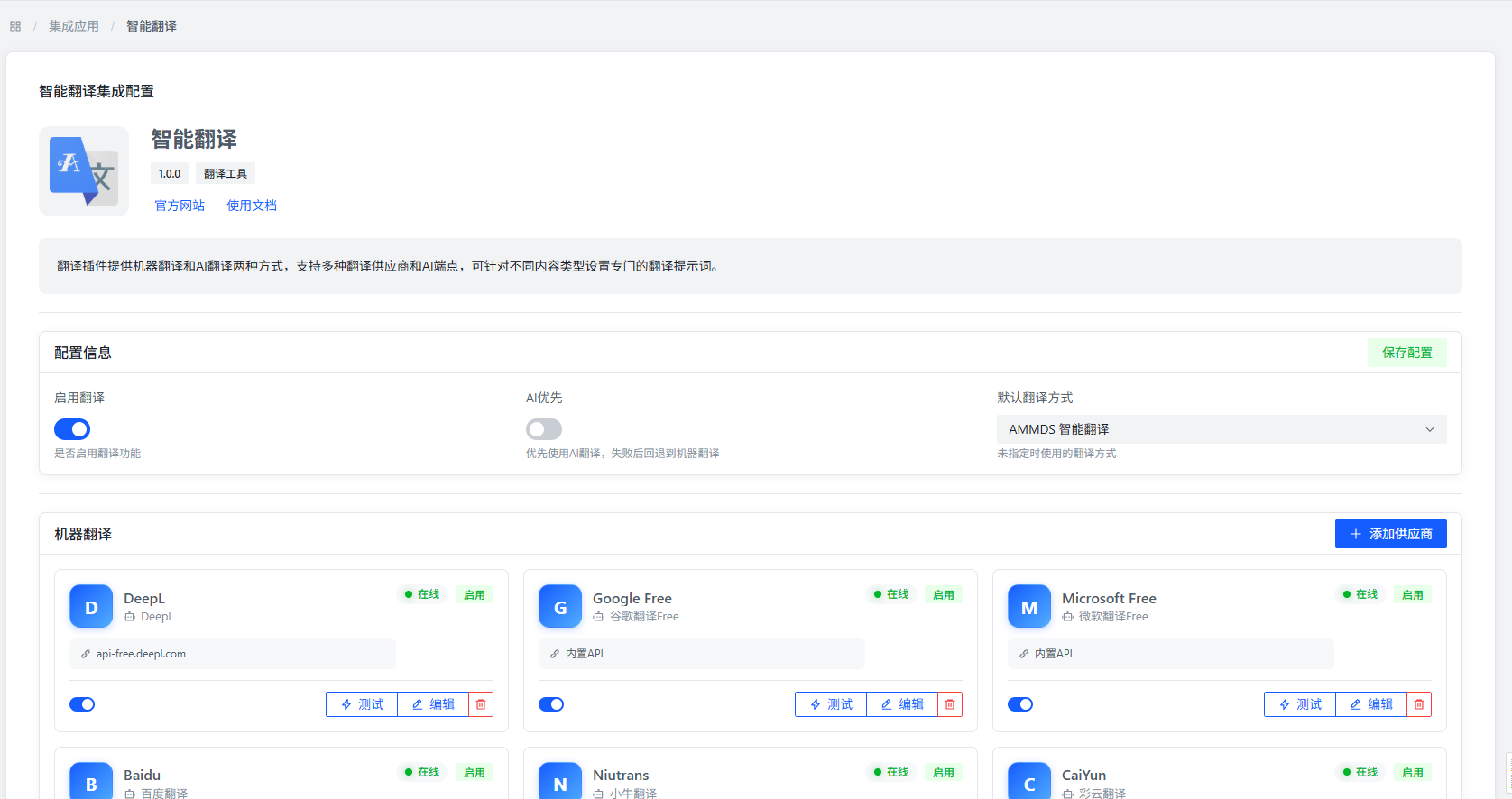
Task: Click the home grid icon in breadcrumb
Action: (x=15, y=26)
